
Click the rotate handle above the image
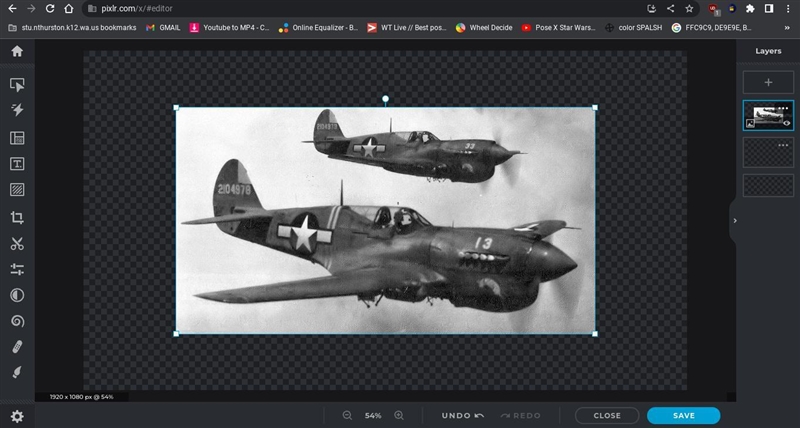point(386,98)
